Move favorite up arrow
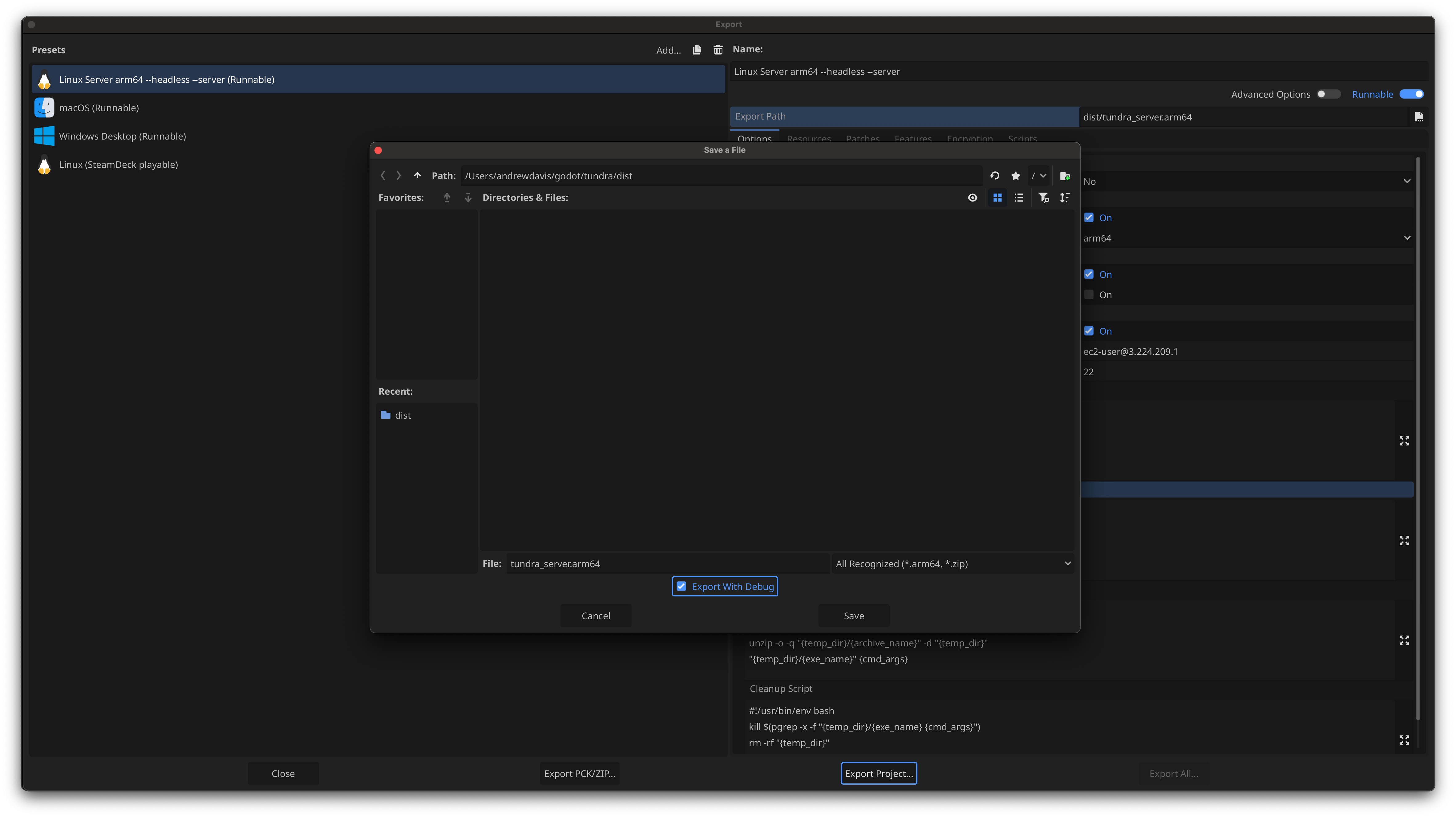Screen dimensions: 1456x817 (447, 197)
